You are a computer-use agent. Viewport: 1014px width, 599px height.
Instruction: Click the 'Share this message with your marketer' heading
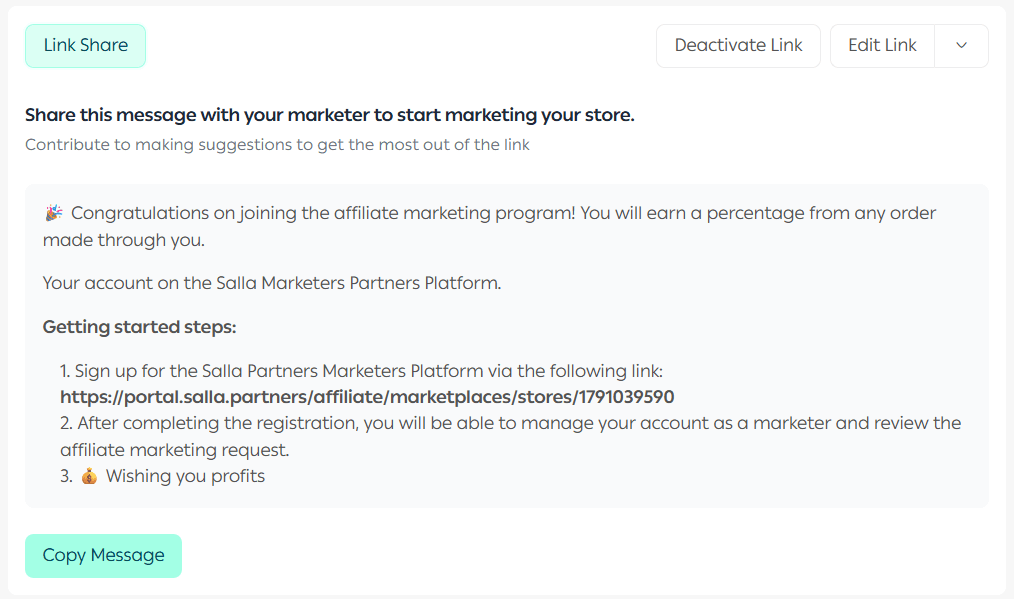click(x=329, y=115)
